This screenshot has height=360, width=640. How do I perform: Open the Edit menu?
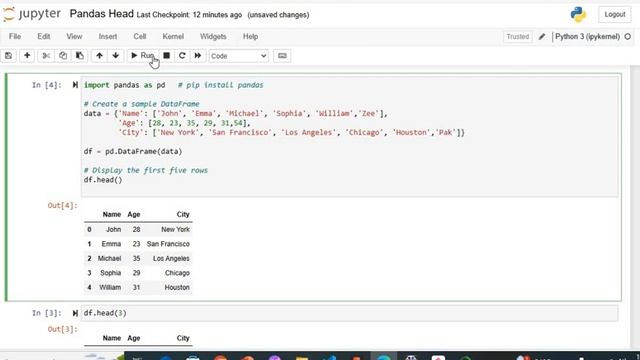coord(44,37)
